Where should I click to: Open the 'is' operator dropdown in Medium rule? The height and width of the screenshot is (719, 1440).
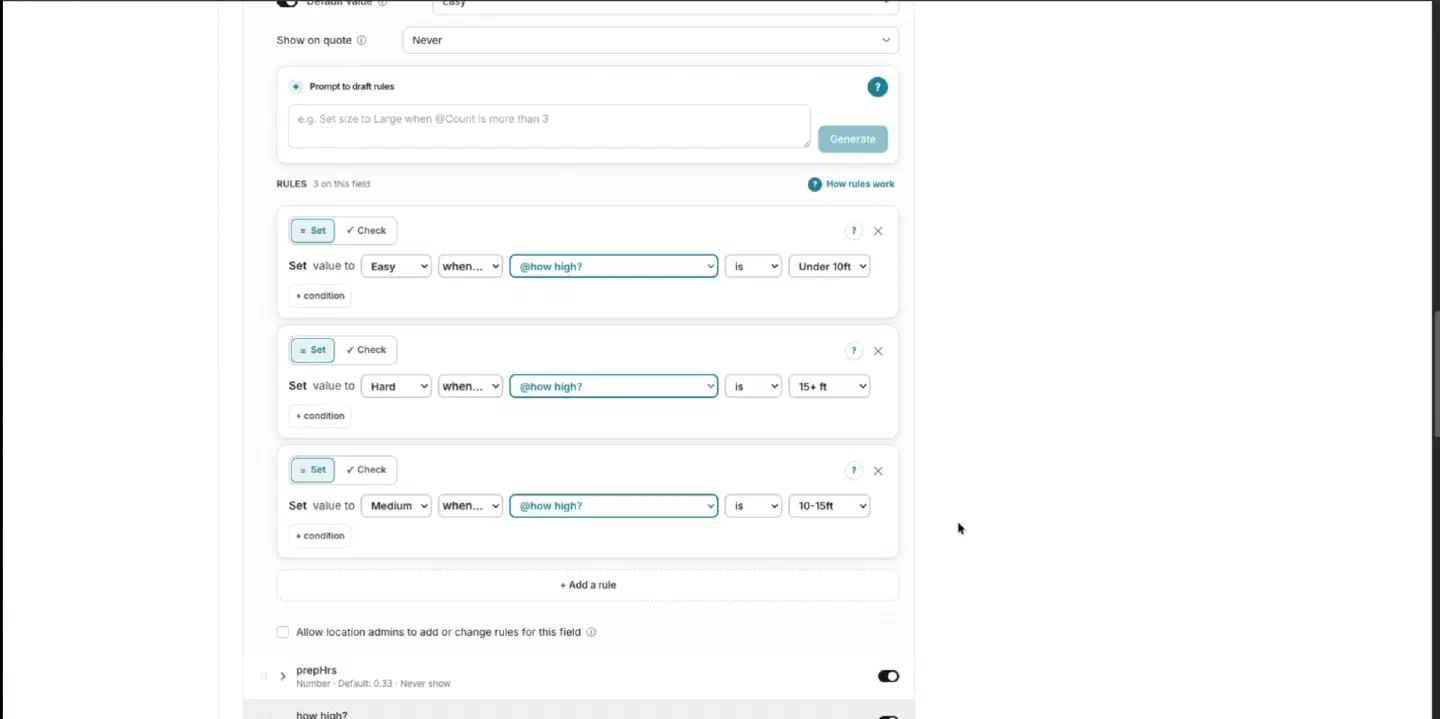coord(753,506)
